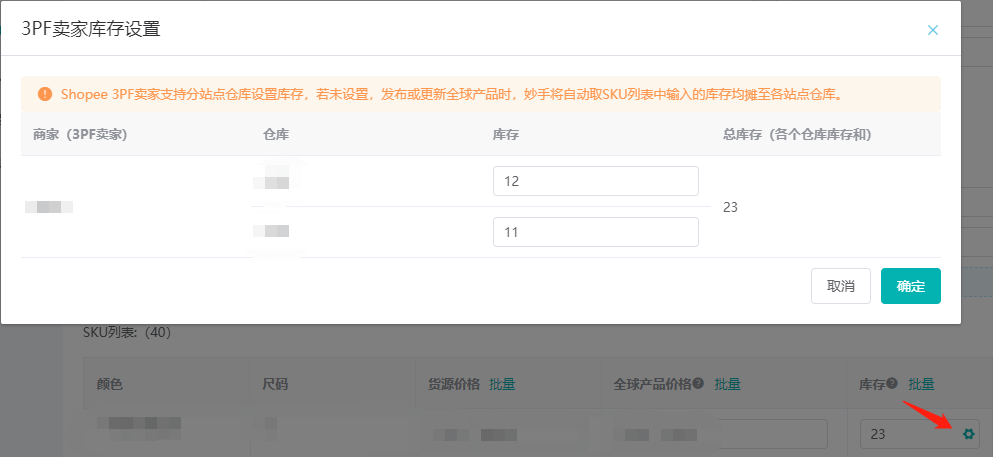Open stock settings gear icon beside 23

pyautogui.click(x=968, y=434)
